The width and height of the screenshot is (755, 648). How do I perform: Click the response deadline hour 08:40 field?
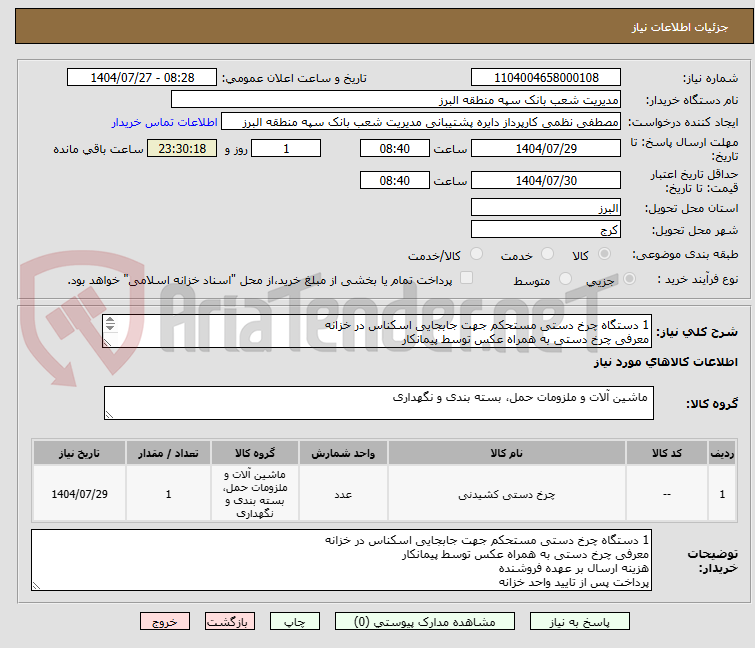pos(395,148)
